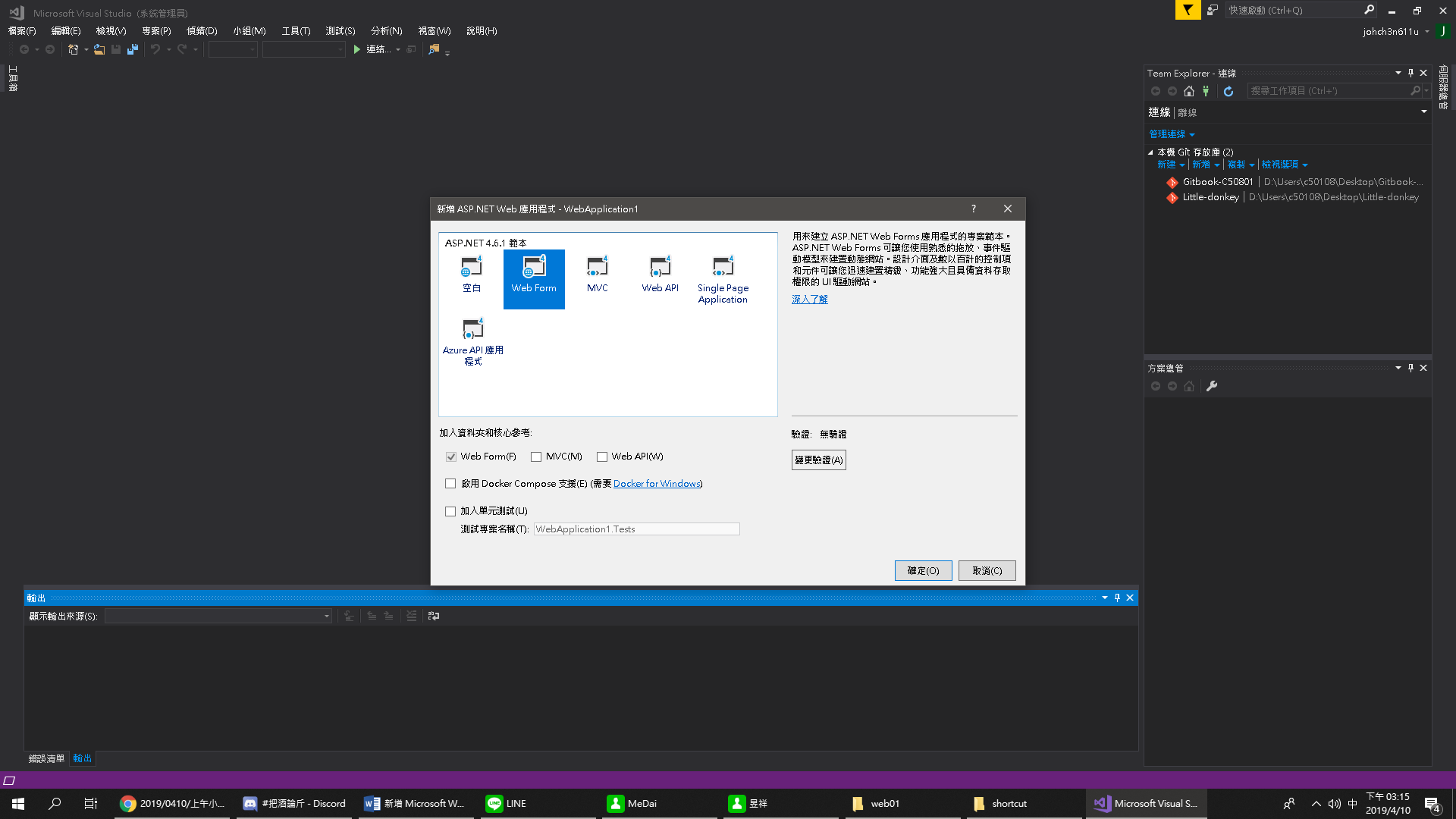Clear all icon in Output toolbar
1456x819 pixels.
click(411, 616)
